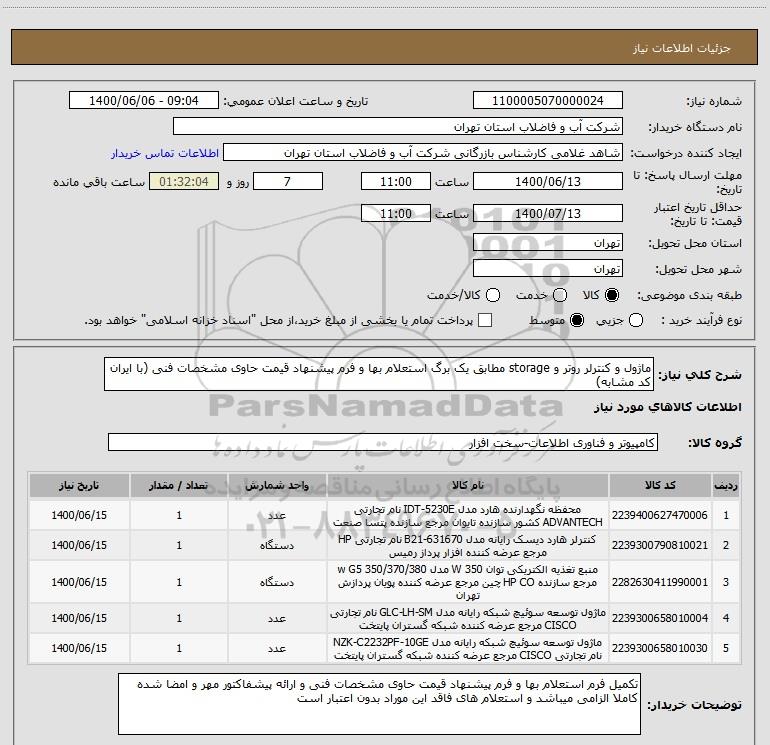Click the unit عدد cell in row 1
Image resolution: width=770 pixels, height=745 pixels.
tap(277, 515)
